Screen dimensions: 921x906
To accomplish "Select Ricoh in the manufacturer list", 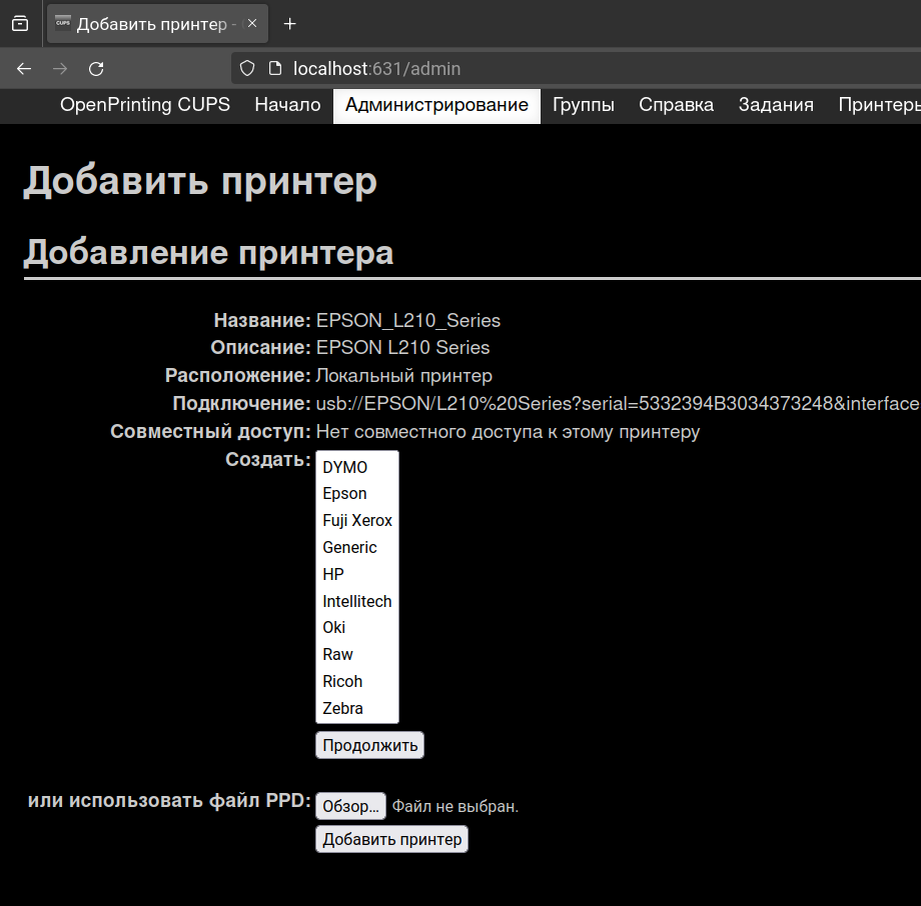I will 357,682.
